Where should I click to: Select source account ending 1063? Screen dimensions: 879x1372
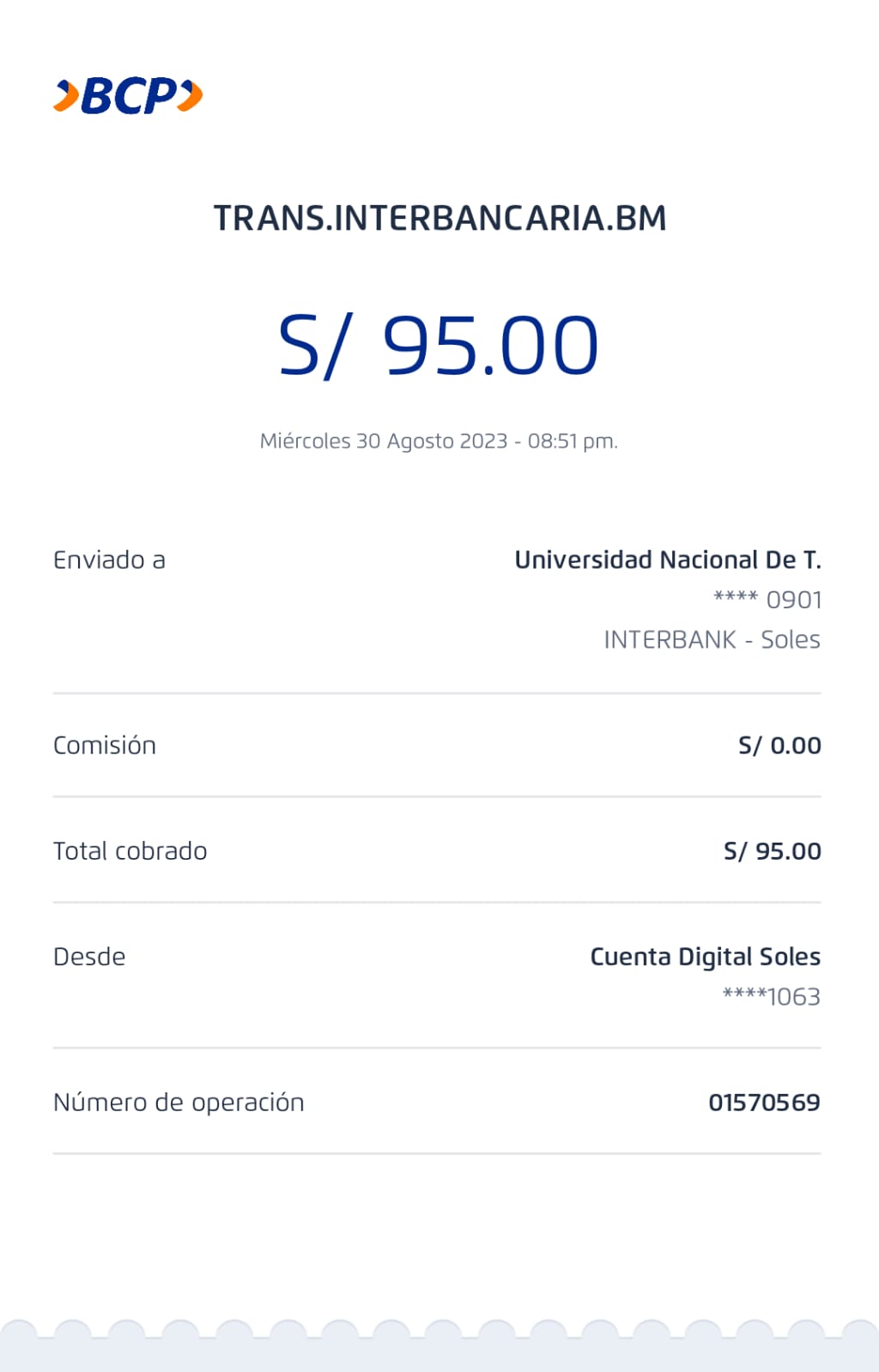[771, 997]
